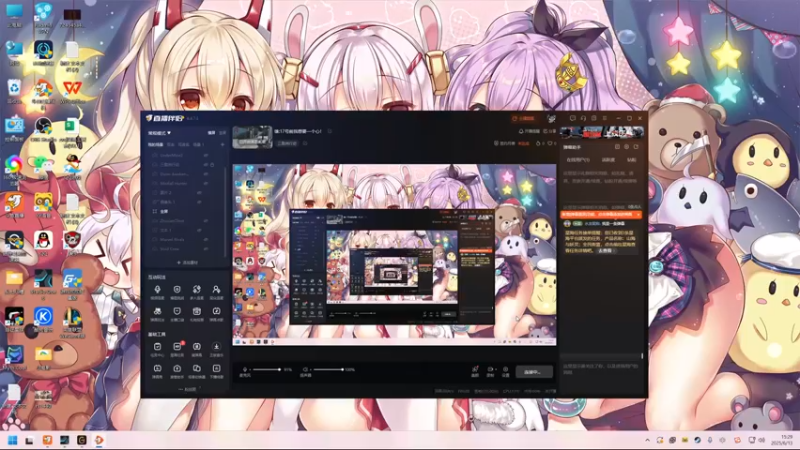Click the bell reminder icon above the preview

coord(521,131)
